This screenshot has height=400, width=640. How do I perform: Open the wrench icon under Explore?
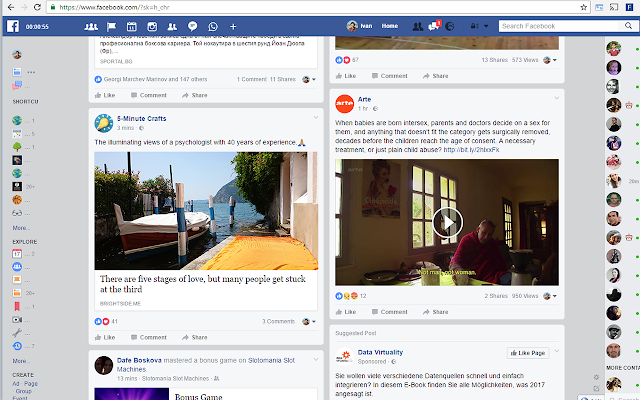click(17, 333)
